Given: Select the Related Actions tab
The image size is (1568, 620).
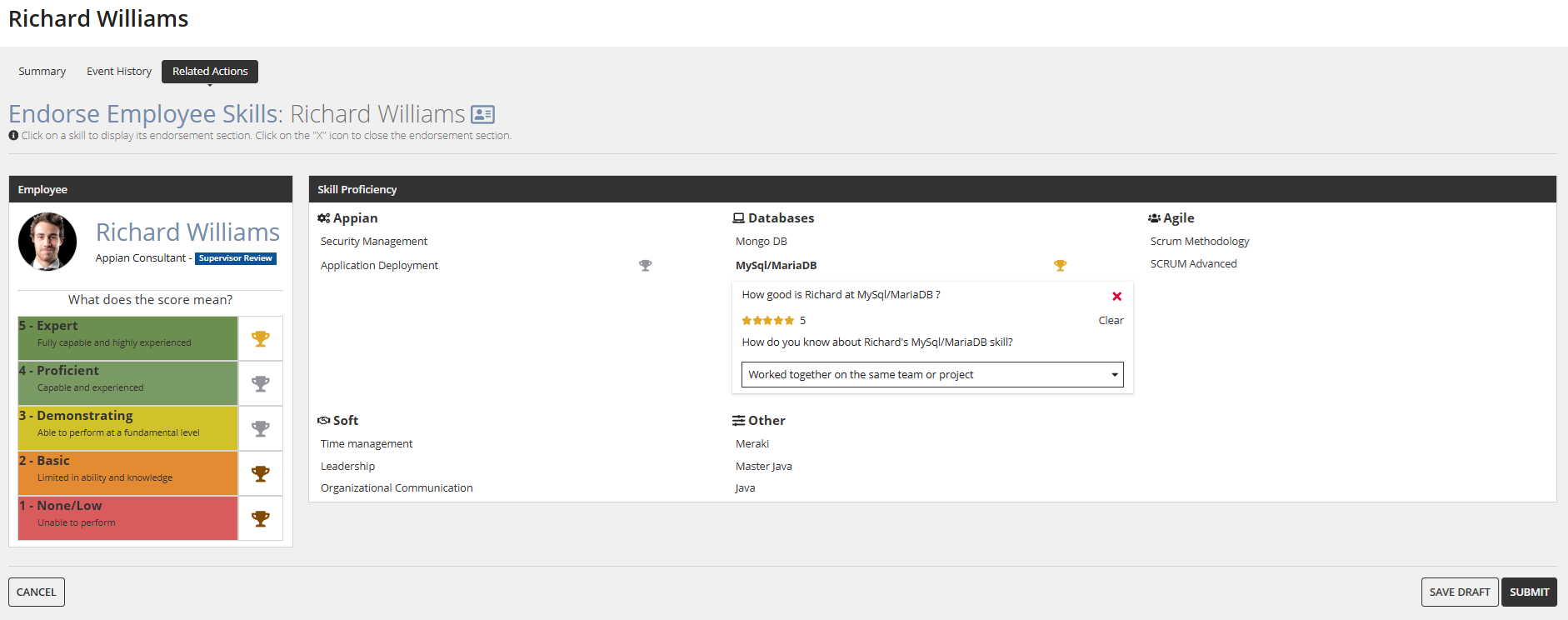Looking at the screenshot, I should (210, 72).
